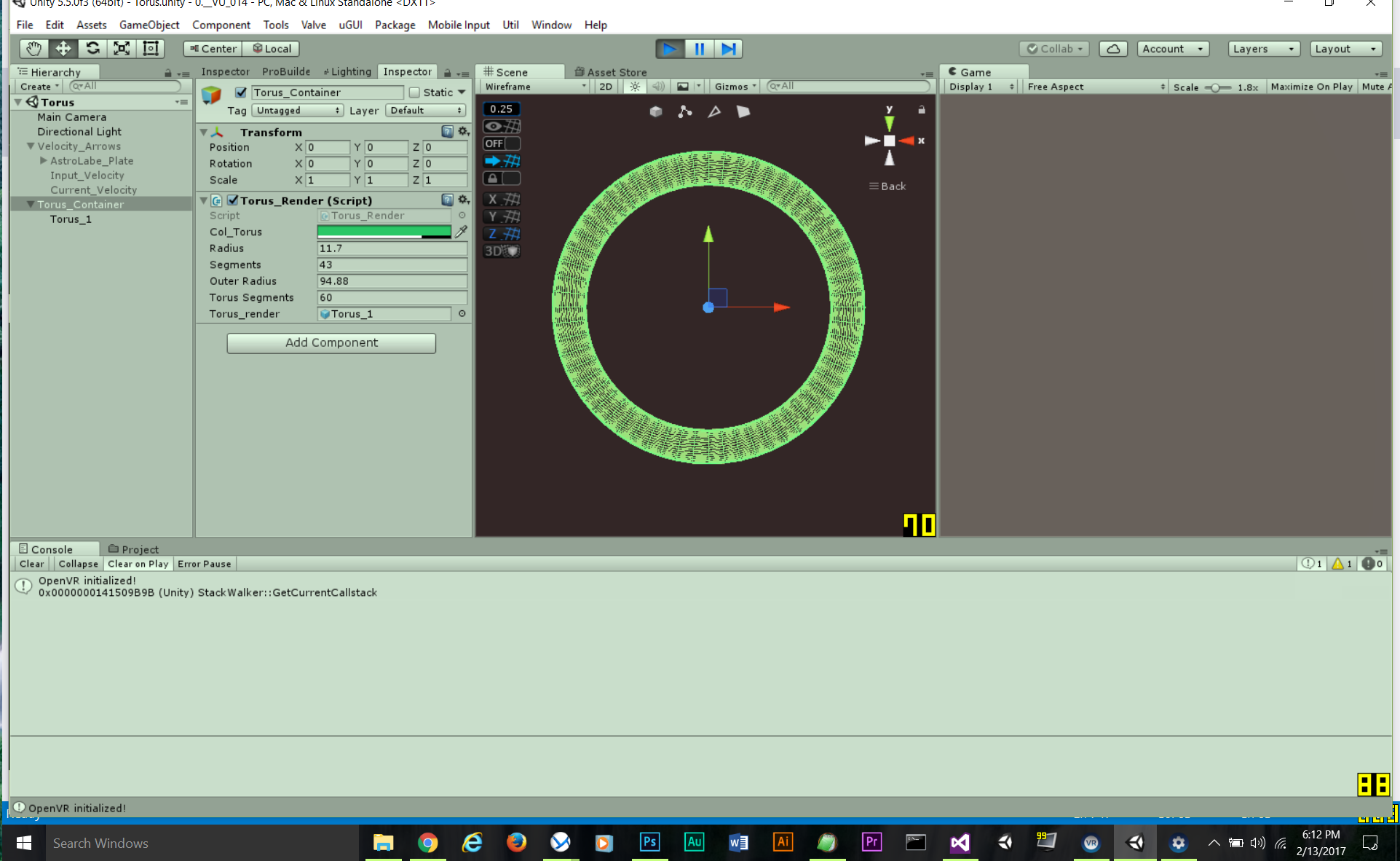Open the Gizmos dropdown
The width and height of the screenshot is (1400, 861).
tap(735, 86)
